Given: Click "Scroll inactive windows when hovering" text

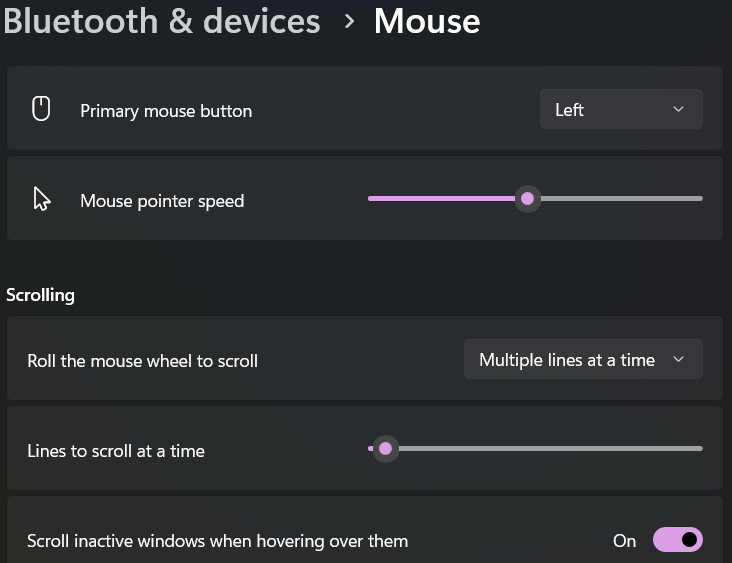Looking at the screenshot, I should click(217, 541).
